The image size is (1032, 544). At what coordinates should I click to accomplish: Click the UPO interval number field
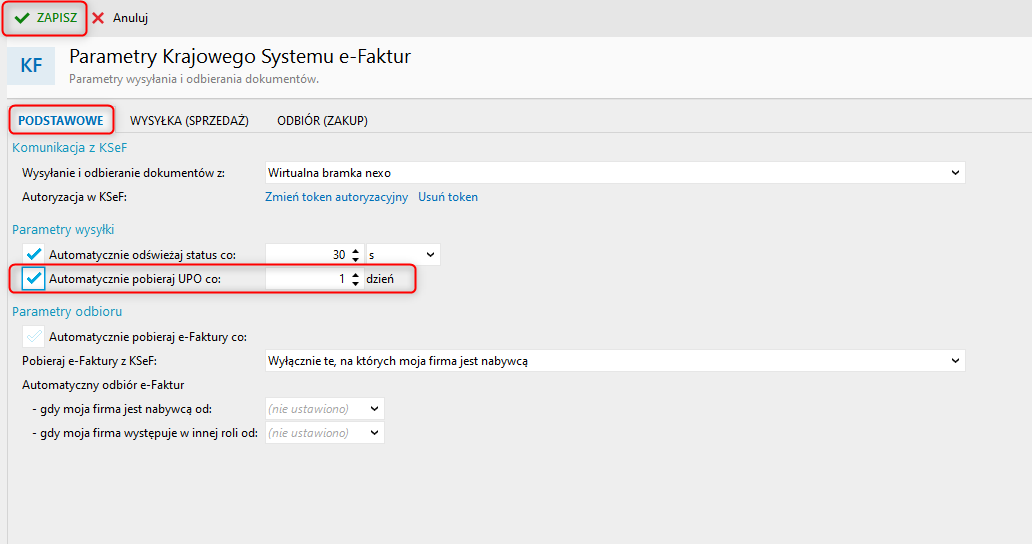coord(307,279)
